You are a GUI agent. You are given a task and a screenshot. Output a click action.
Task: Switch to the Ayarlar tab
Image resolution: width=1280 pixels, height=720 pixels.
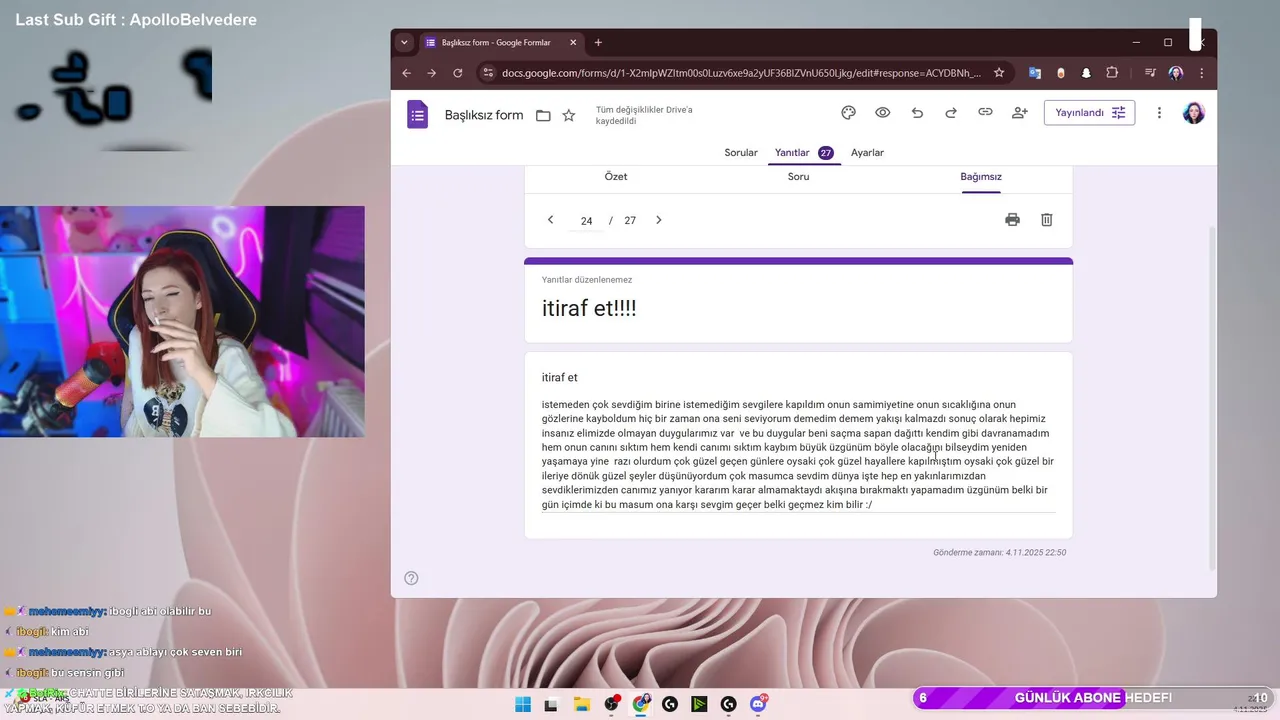[x=867, y=153]
